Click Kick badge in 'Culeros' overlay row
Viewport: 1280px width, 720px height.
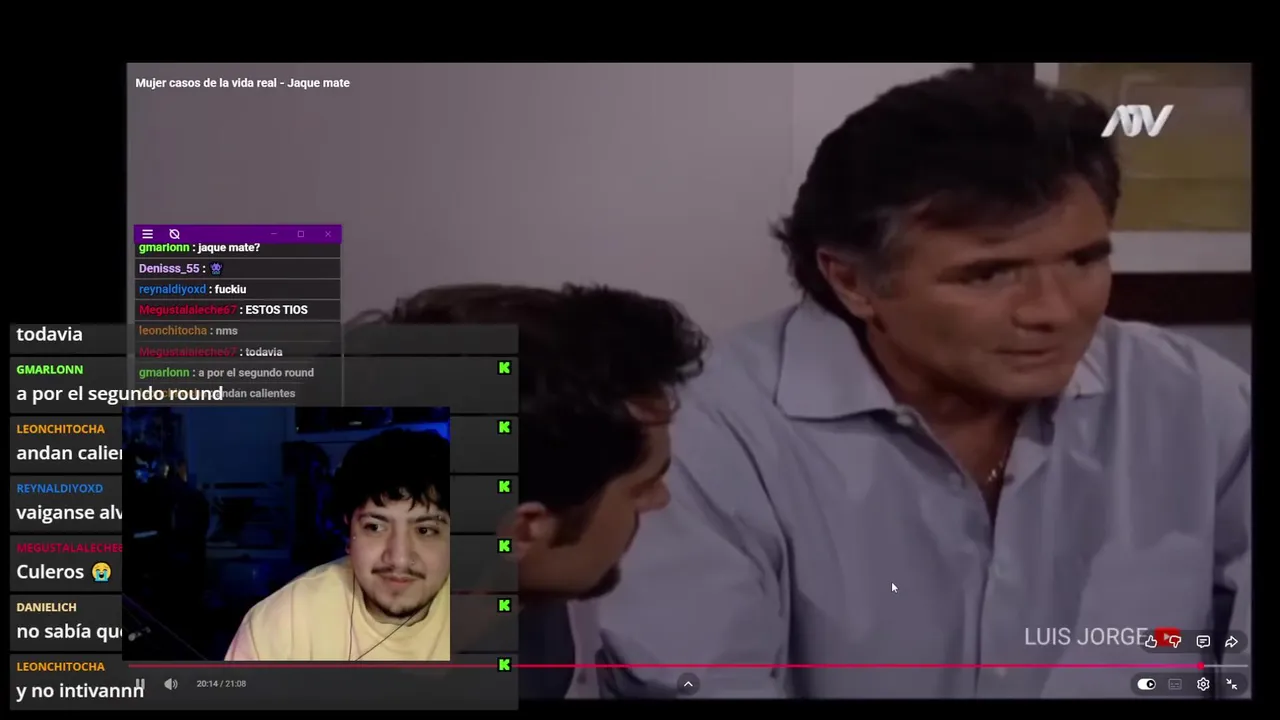pos(504,546)
